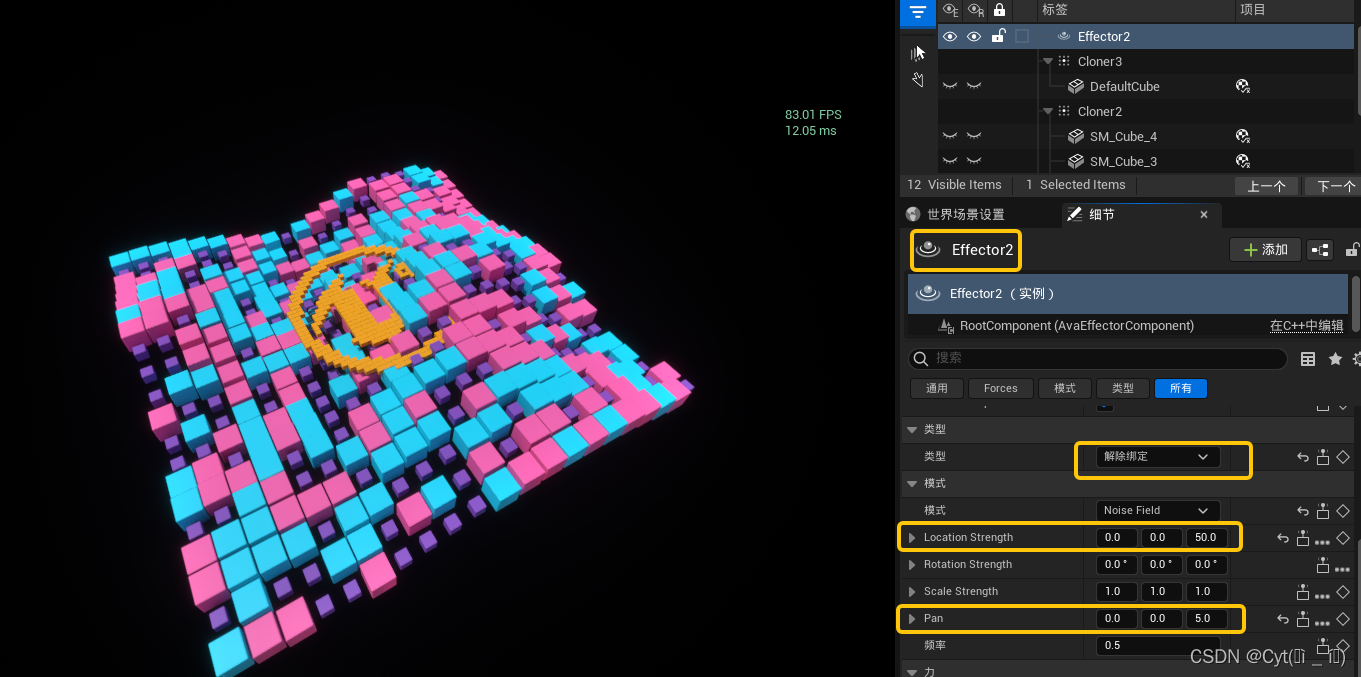This screenshot has width=1361, height=677.
Task: Click Location Strength Z value 50.0
Action: [x=1206, y=538]
